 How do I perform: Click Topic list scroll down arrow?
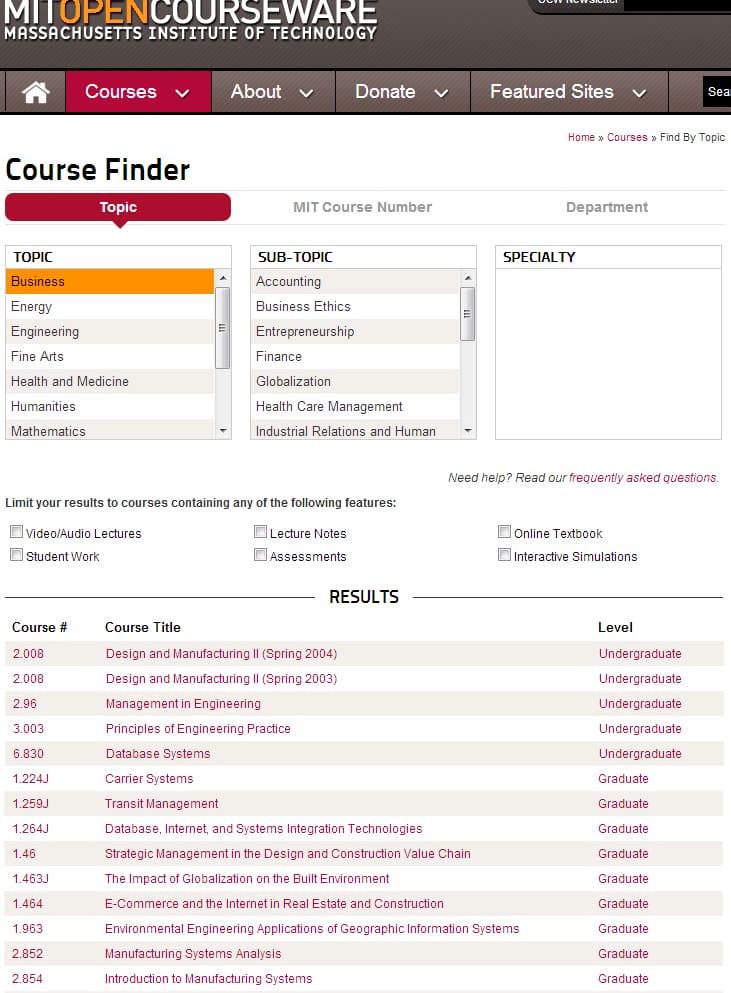[x=222, y=431]
